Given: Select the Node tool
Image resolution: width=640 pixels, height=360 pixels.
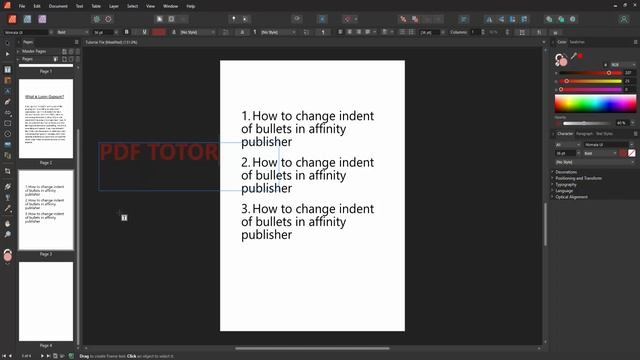Looking at the screenshot, I should pos(7,54).
